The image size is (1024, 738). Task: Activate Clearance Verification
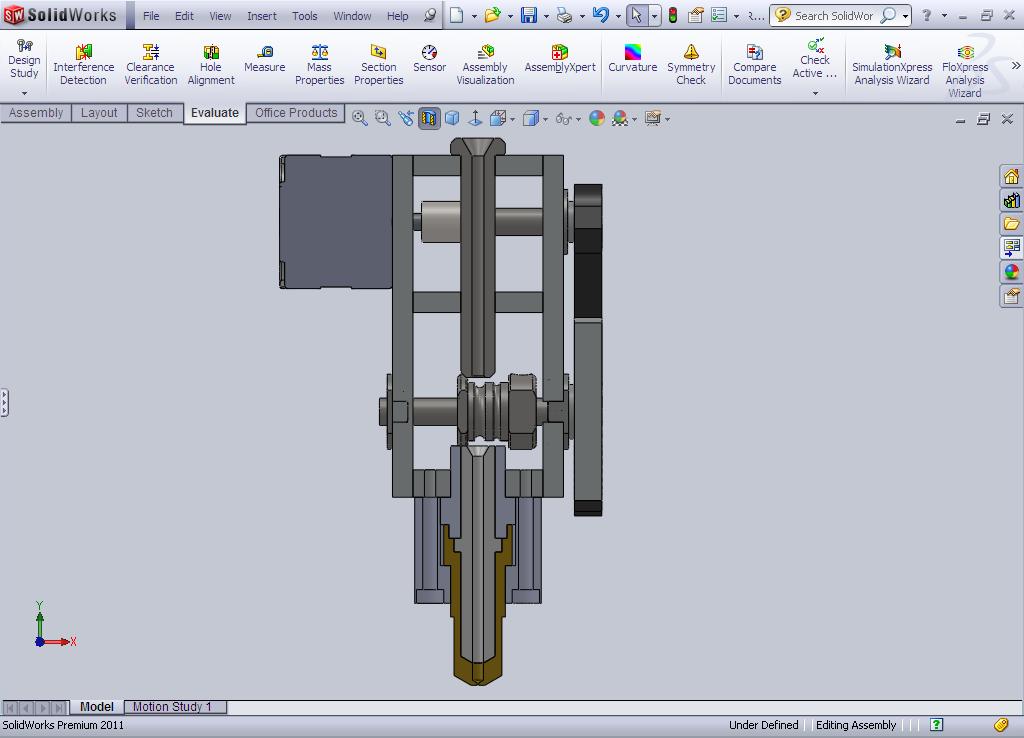coord(150,60)
